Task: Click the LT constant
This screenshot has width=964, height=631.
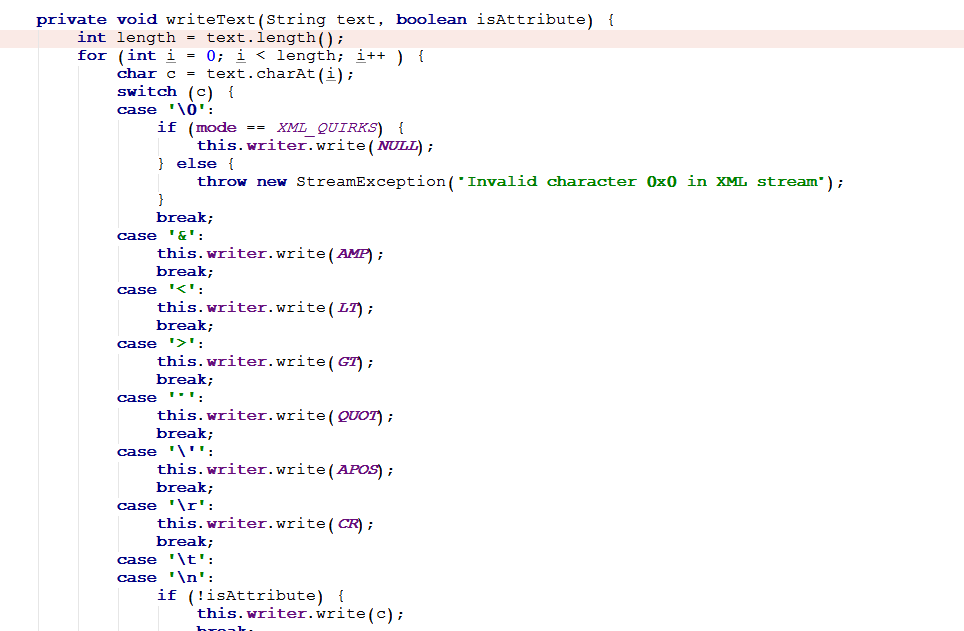Action: click(347, 308)
